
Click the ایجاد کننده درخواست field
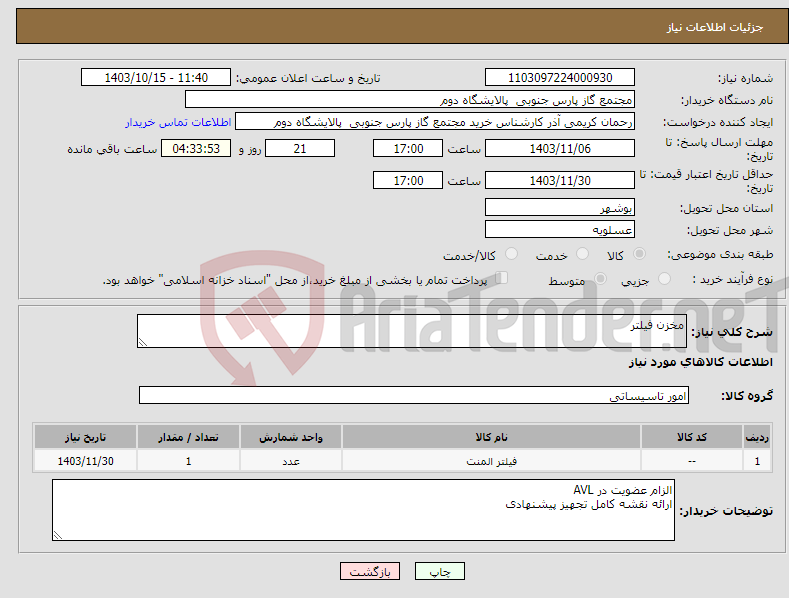(x=435, y=122)
